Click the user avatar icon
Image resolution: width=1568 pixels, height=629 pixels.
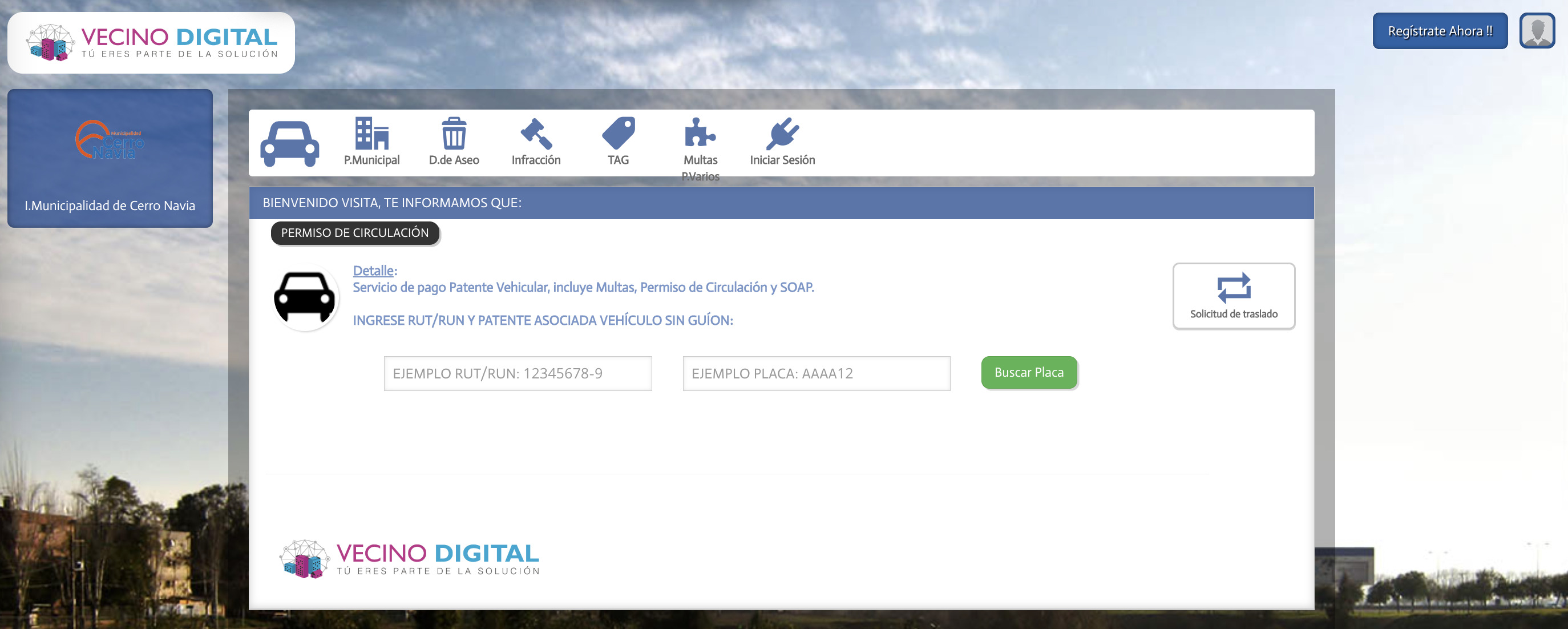click(x=1537, y=30)
